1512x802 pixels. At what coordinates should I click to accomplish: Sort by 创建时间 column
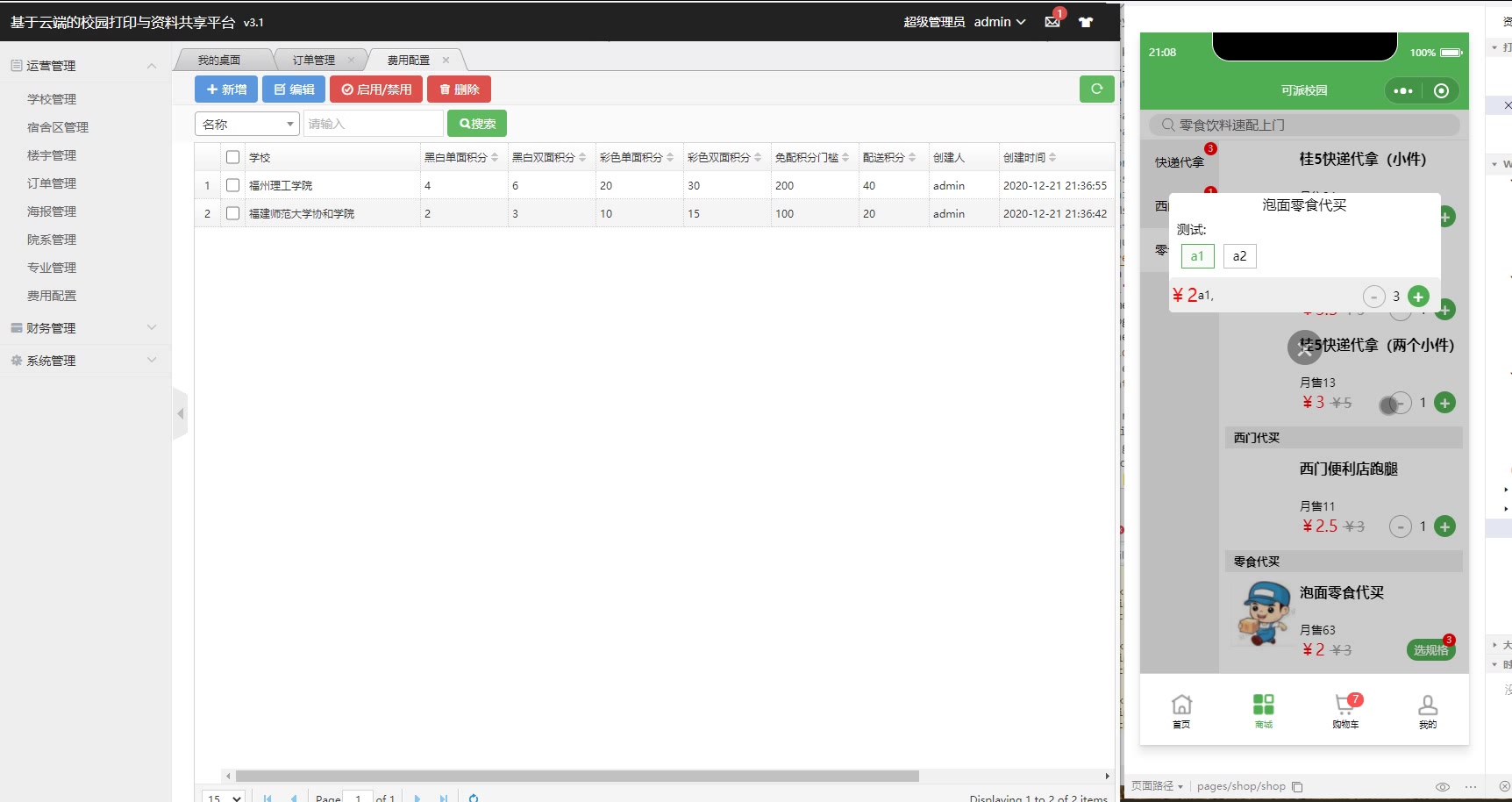[x=1030, y=157]
